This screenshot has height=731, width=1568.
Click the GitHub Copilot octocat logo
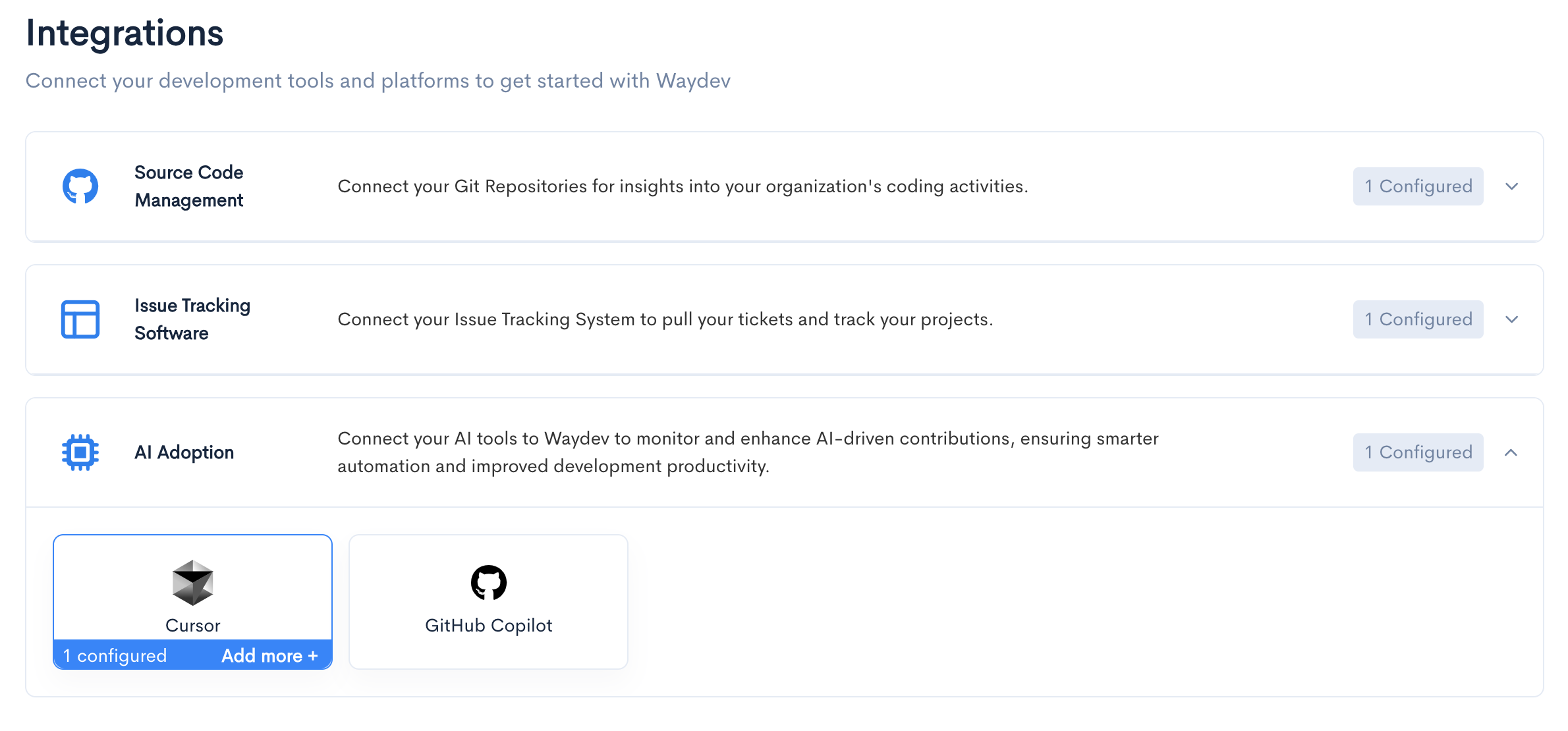click(x=488, y=583)
